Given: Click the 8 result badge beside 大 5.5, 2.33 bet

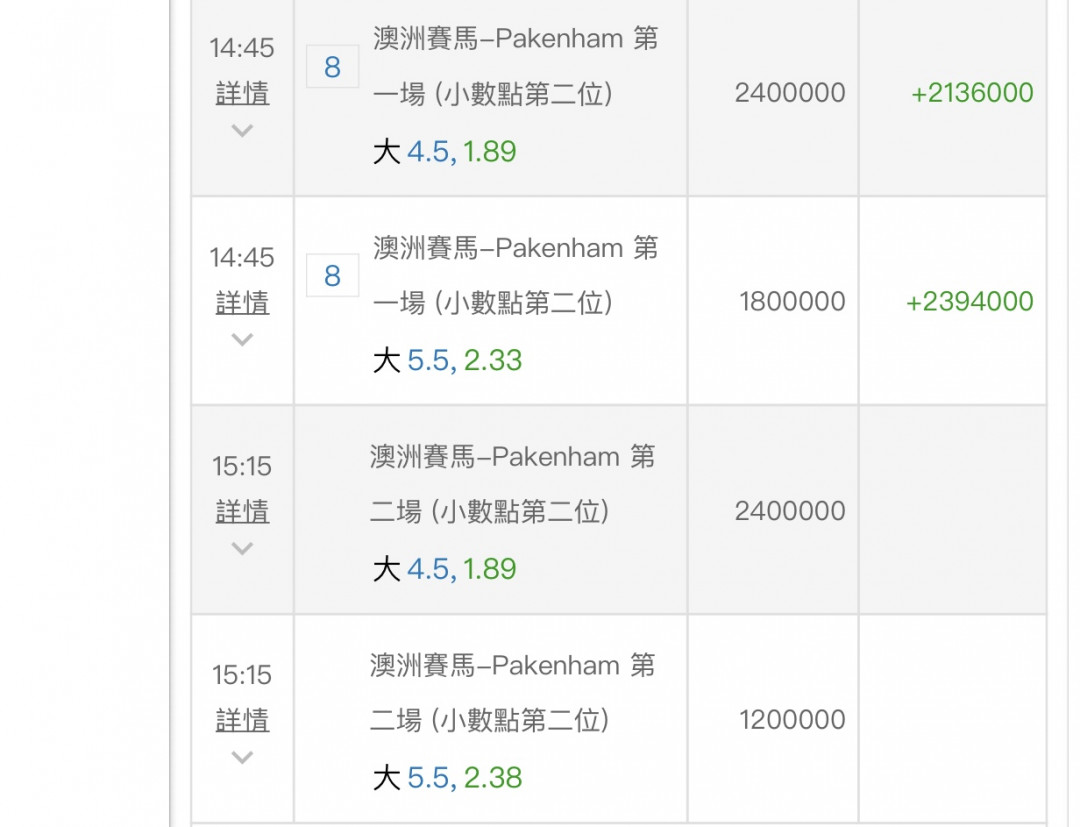Looking at the screenshot, I should pos(332,275).
